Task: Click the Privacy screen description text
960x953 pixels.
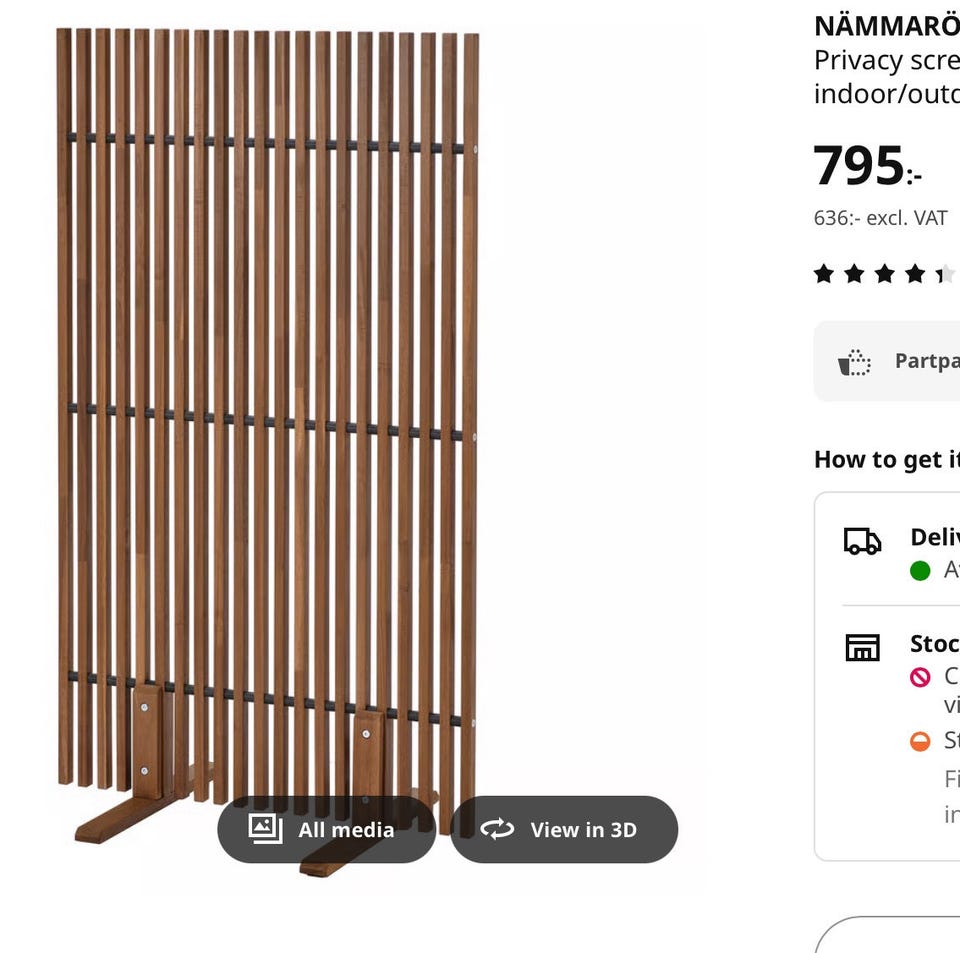Action: click(x=886, y=61)
